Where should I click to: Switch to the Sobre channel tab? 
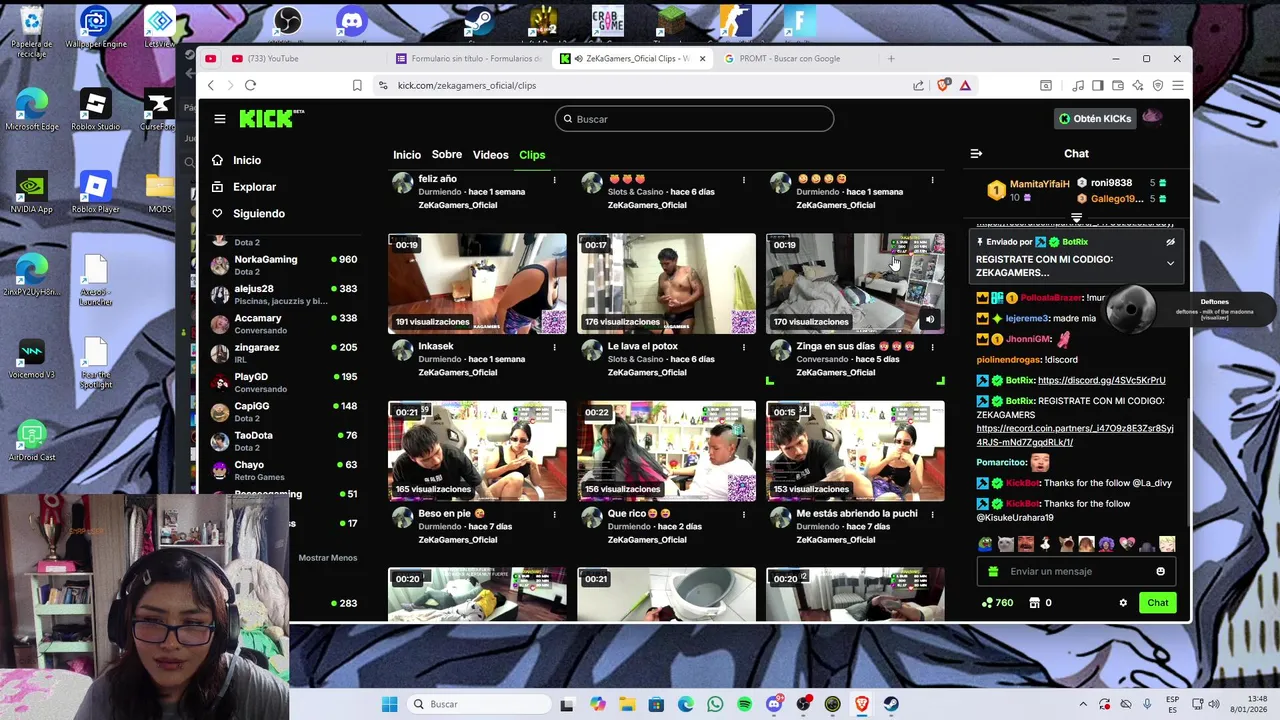pos(447,155)
